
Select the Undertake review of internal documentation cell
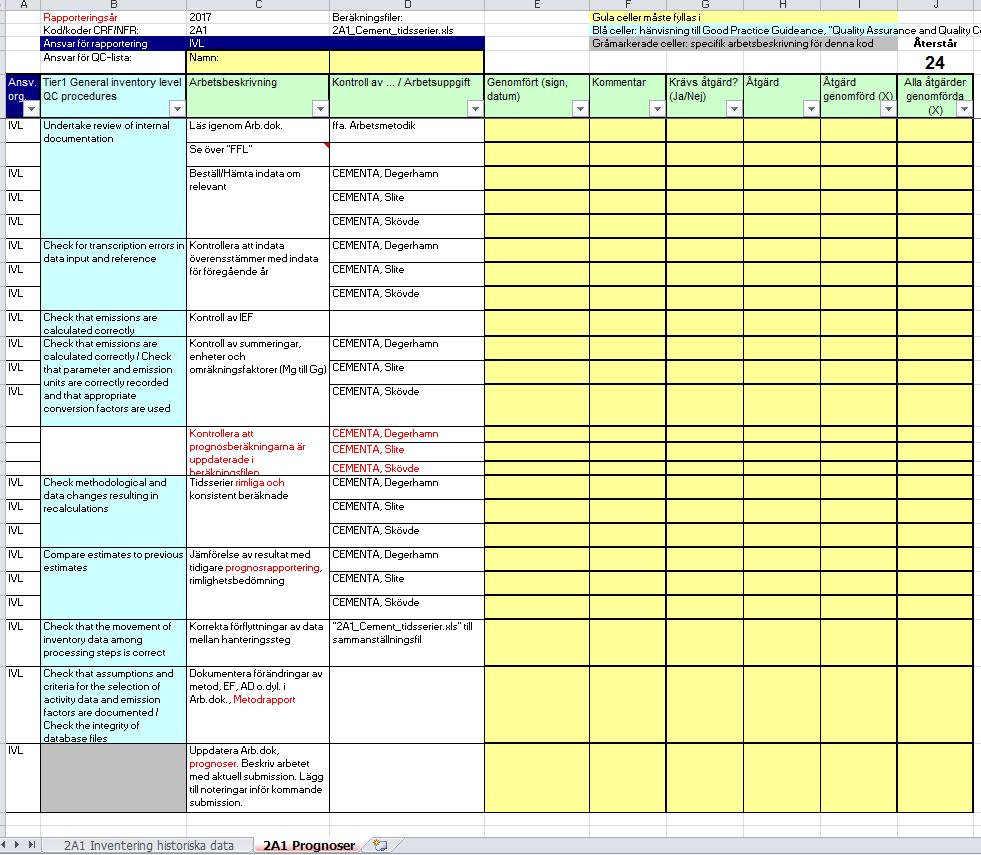tap(113, 178)
